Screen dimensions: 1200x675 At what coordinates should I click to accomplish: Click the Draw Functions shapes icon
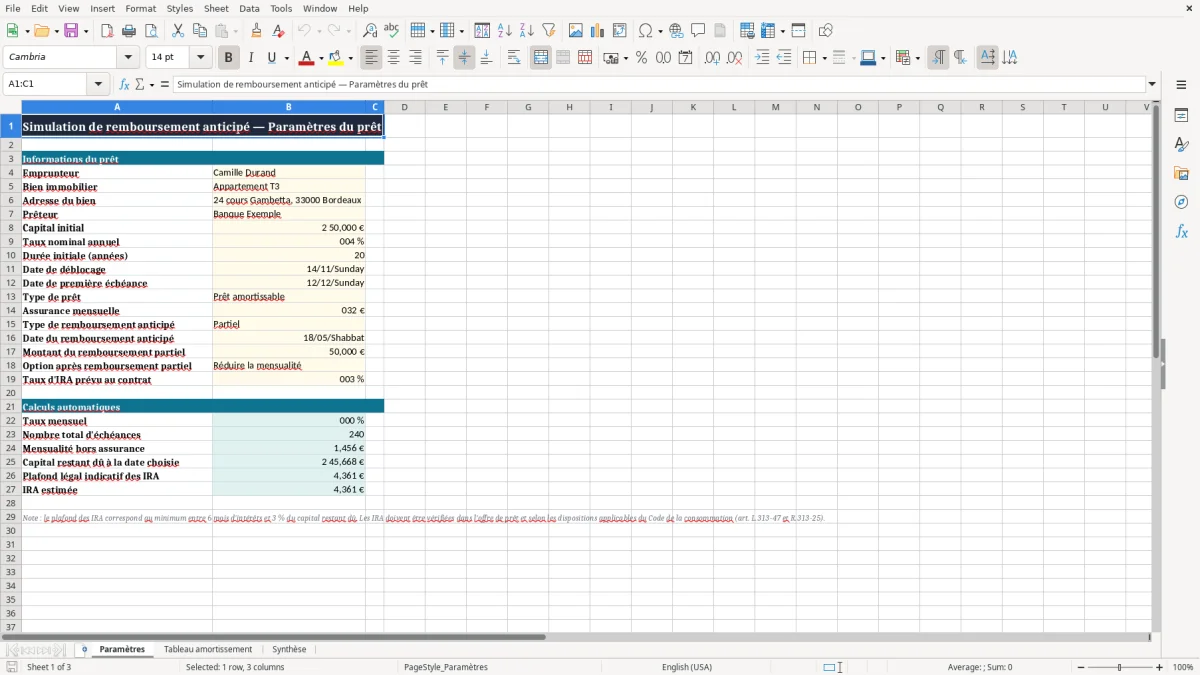826,31
